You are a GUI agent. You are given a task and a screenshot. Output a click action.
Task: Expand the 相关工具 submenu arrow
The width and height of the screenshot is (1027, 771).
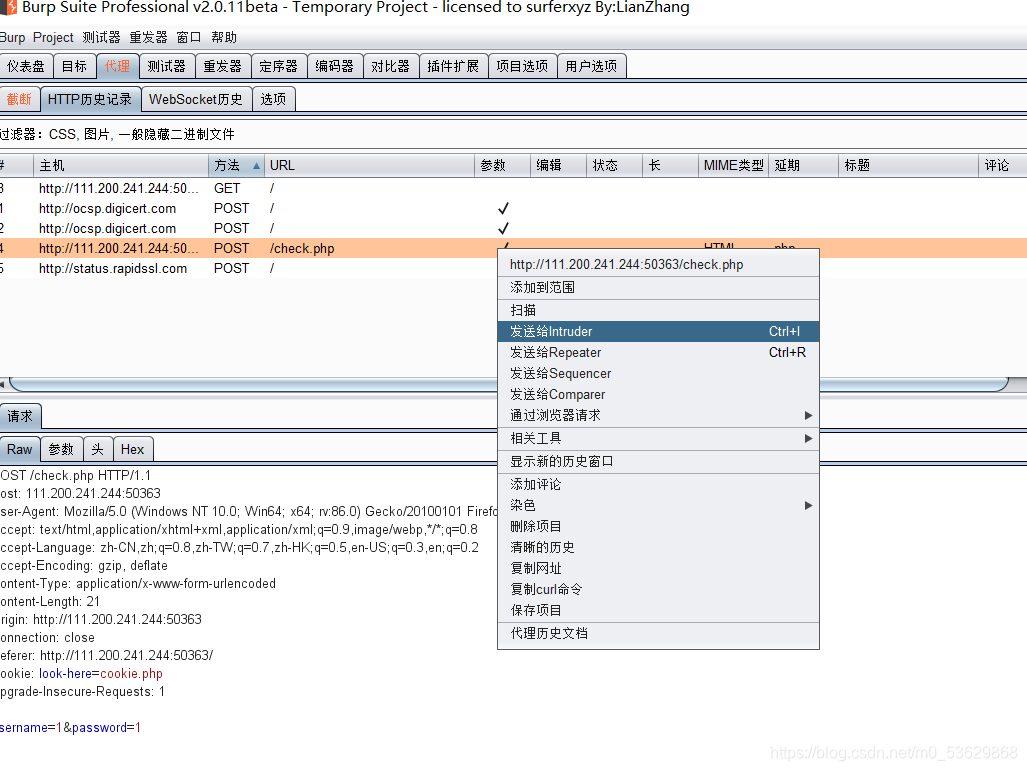pyautogui.click(x=808, y=438)
